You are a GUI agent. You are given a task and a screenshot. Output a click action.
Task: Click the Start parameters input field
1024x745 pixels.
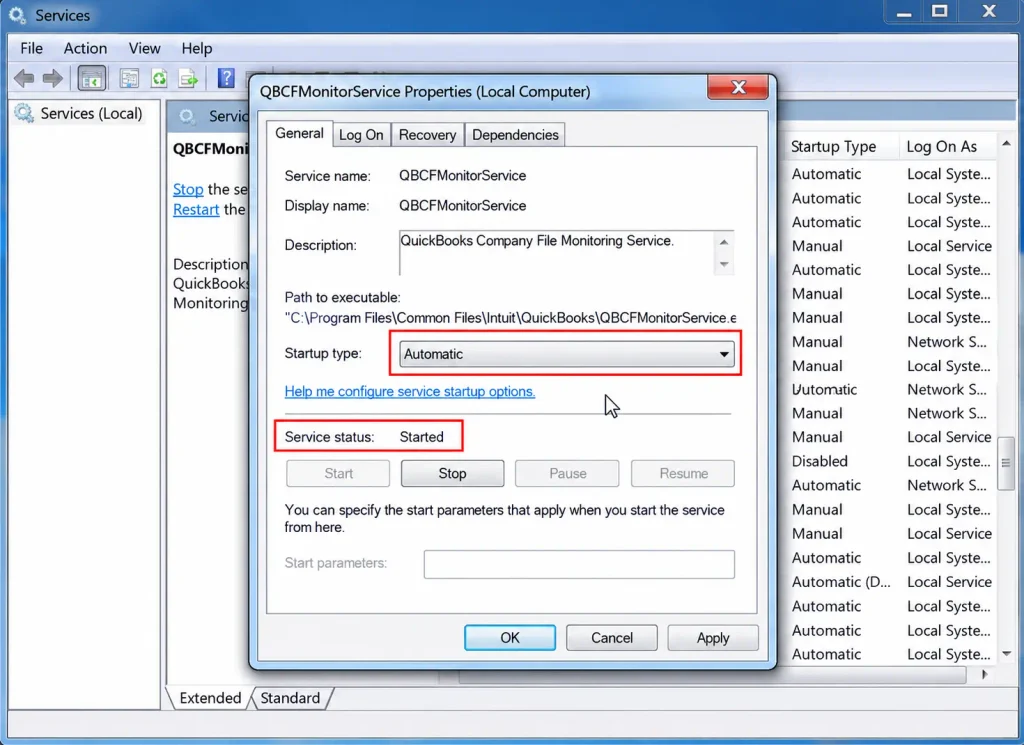579,564
